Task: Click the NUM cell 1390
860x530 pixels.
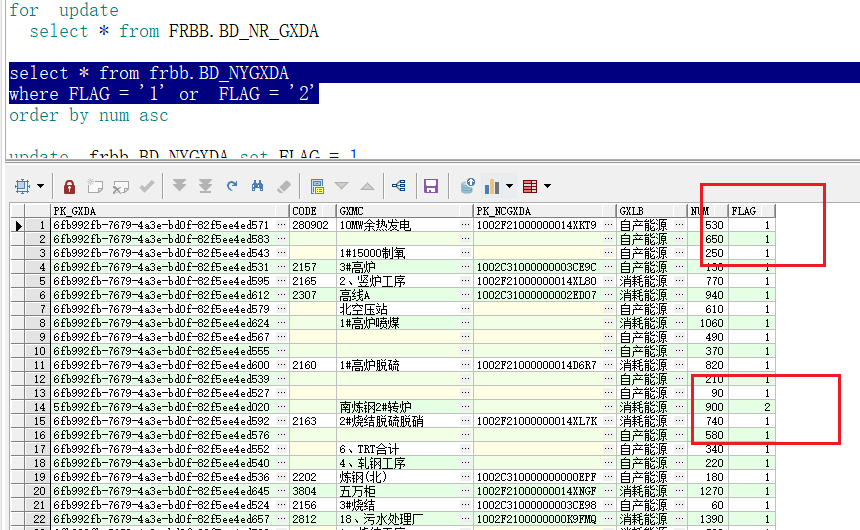Action: pos(708,519)
